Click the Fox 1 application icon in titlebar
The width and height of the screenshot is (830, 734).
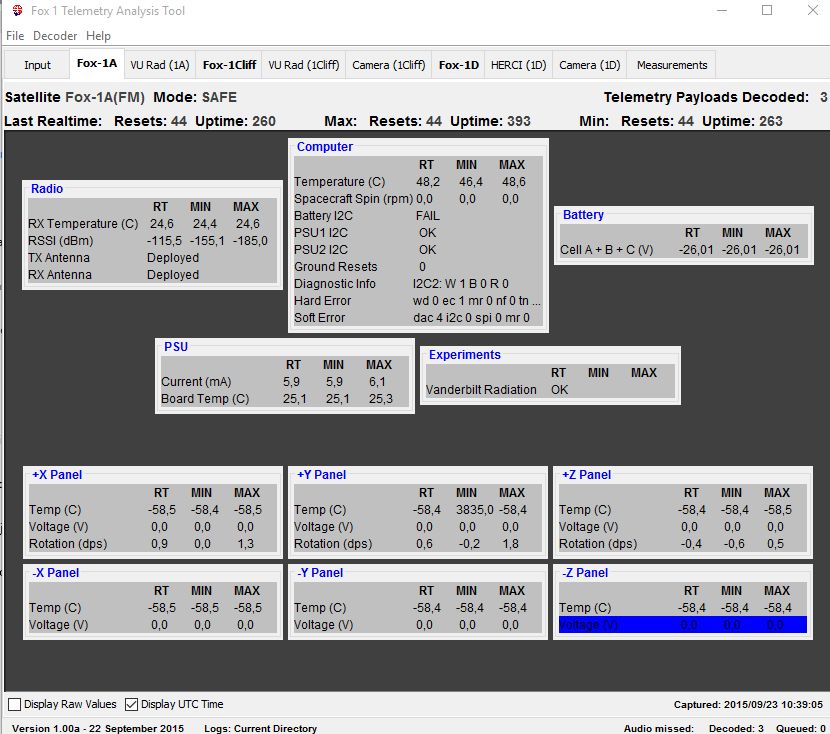[x=12, y=11]
